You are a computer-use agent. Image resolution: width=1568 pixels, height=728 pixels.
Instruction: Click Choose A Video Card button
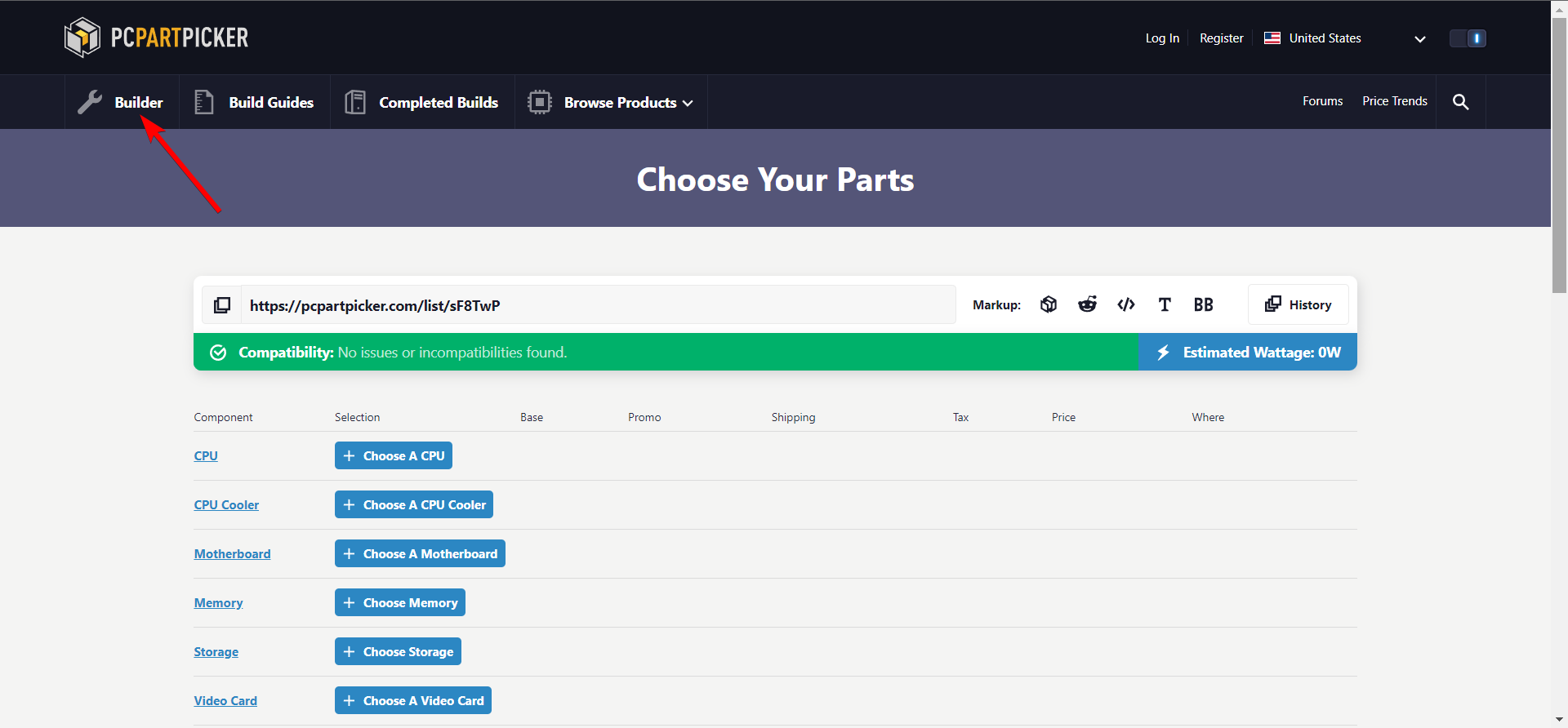(413, 700)
